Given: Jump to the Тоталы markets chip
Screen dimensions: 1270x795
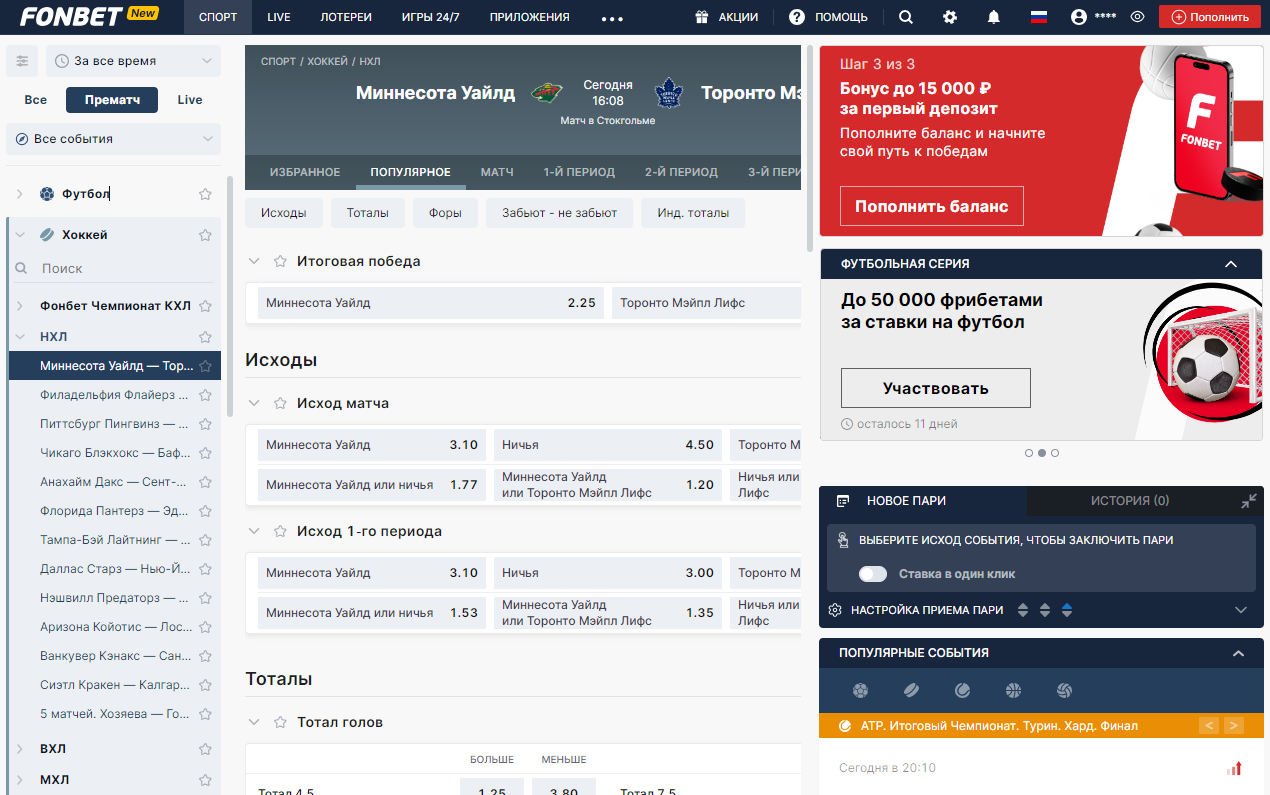Looking at the screenshot, I should tap(367, 212).
